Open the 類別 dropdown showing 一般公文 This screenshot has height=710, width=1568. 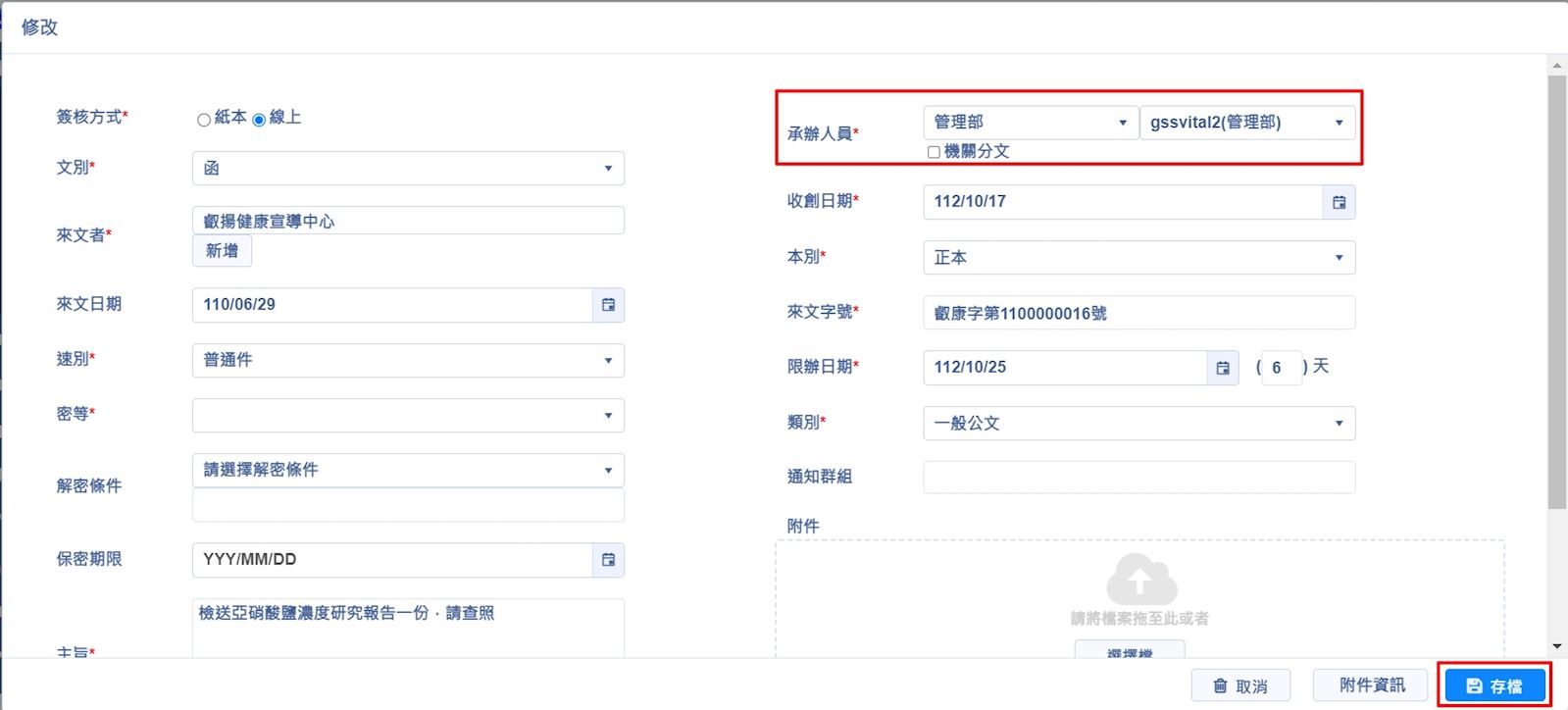[x=1138, y=424]
